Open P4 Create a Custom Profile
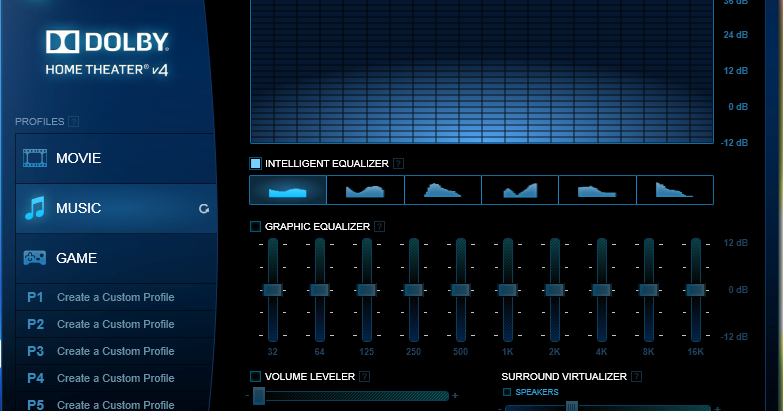This screenshot has width=783, height=411. pyautogui.click(x=116, y=378)
